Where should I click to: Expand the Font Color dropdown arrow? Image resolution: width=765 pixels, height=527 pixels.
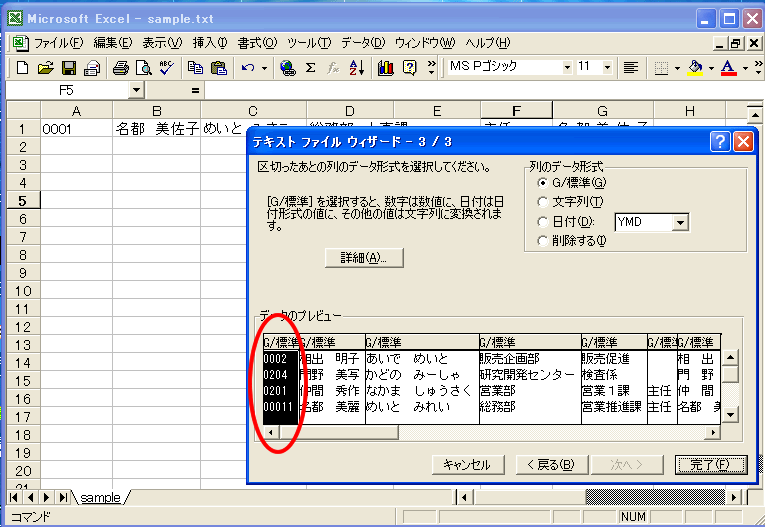(745, 68)
